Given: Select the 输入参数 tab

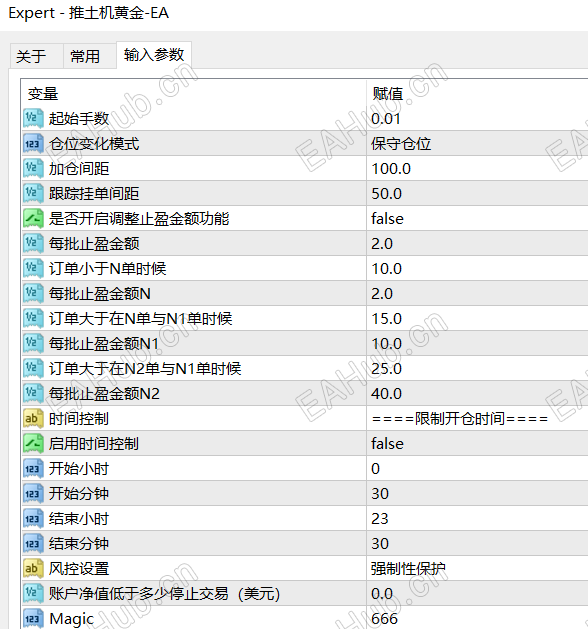Looking at the screenshot, I should (x=154, y=55).
